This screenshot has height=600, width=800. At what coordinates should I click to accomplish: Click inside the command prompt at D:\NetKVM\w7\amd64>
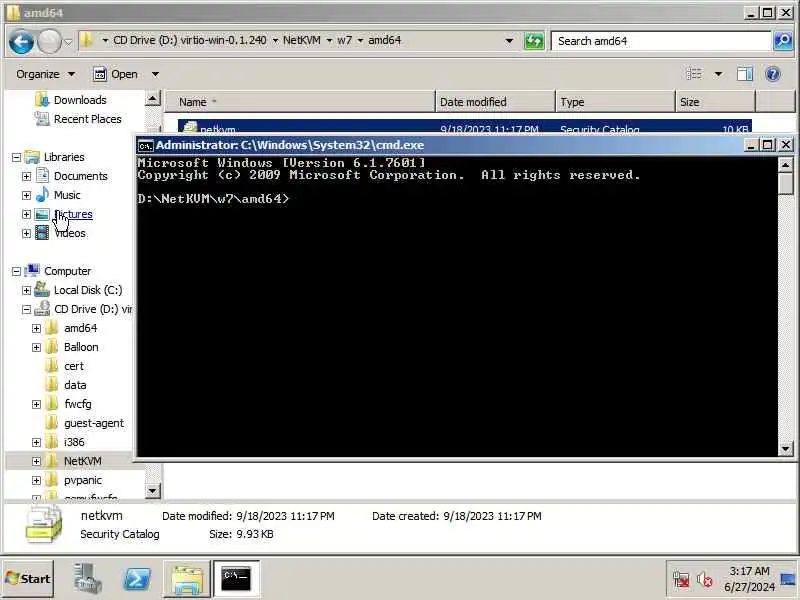click(213, 199)
